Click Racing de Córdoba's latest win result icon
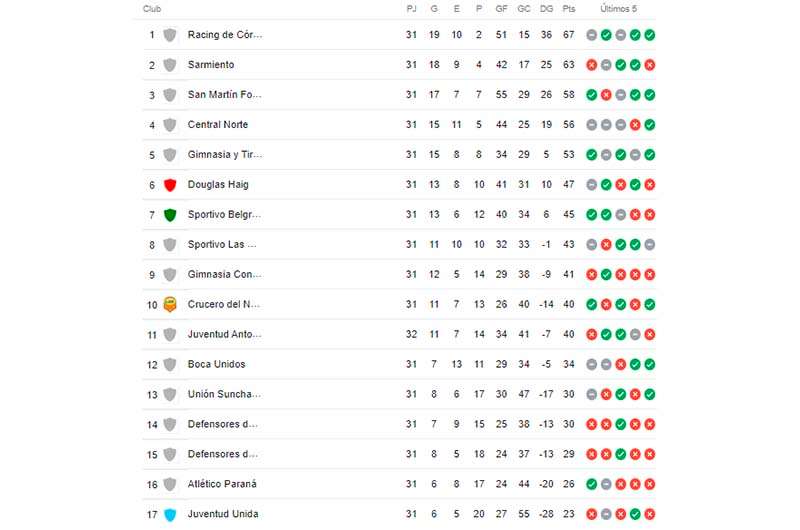 (649, 35)
